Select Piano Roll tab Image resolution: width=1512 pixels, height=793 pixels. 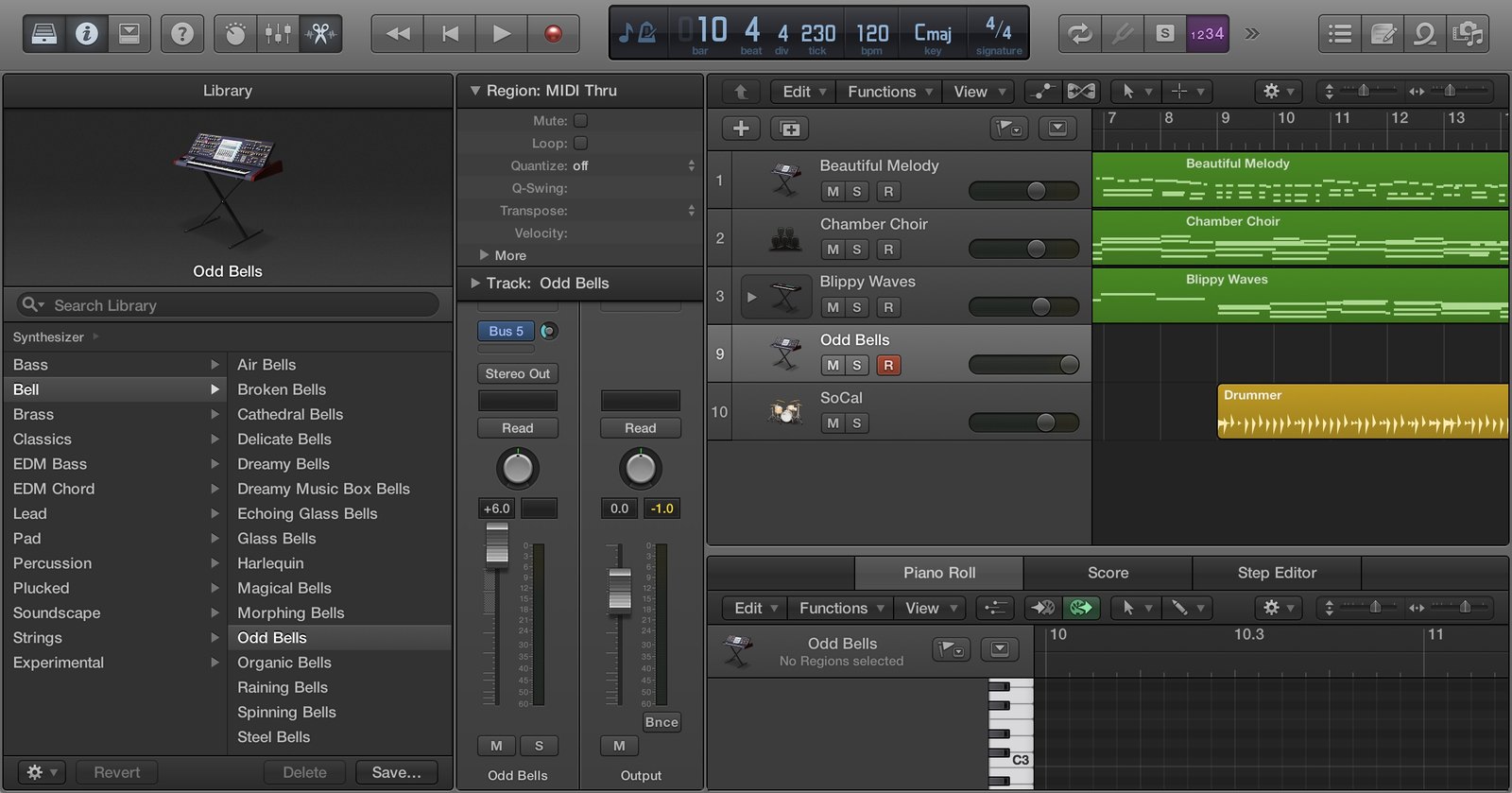(938, 573)
